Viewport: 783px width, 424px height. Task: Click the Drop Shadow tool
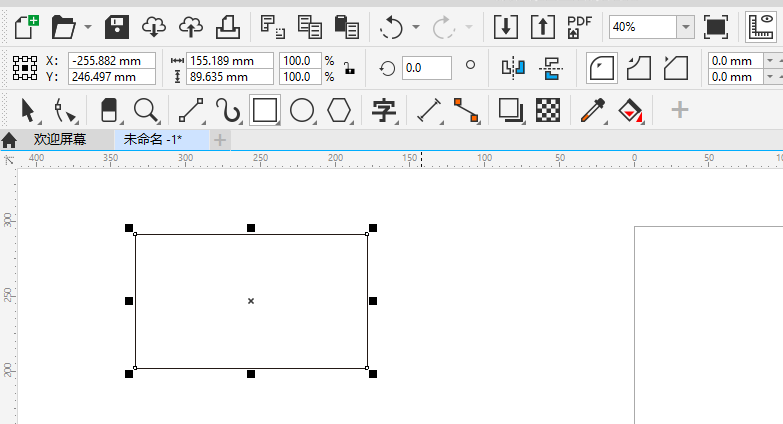(511, 109)
